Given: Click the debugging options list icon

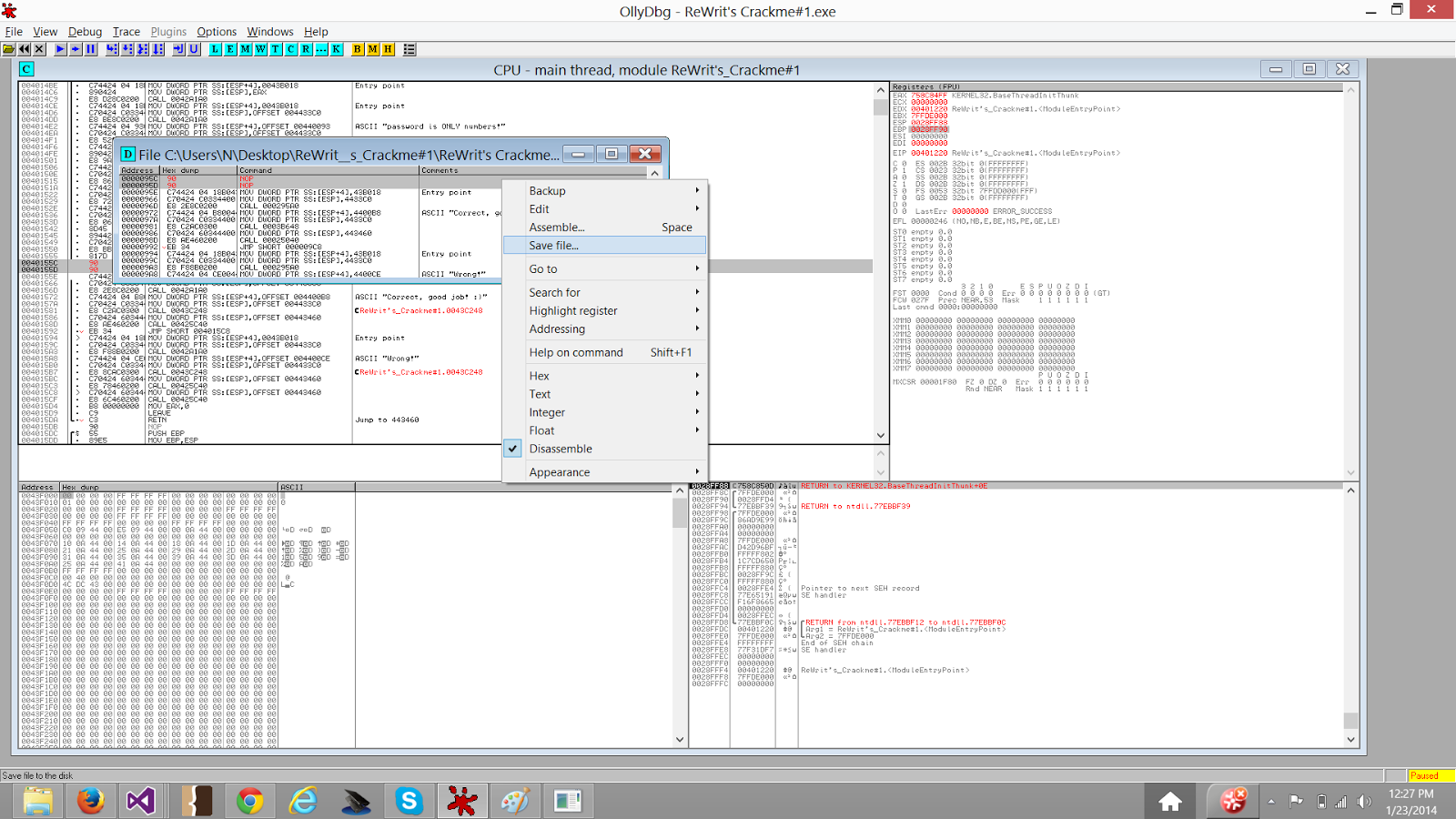Looking at the screenshot, I should (x=409, y=49).
